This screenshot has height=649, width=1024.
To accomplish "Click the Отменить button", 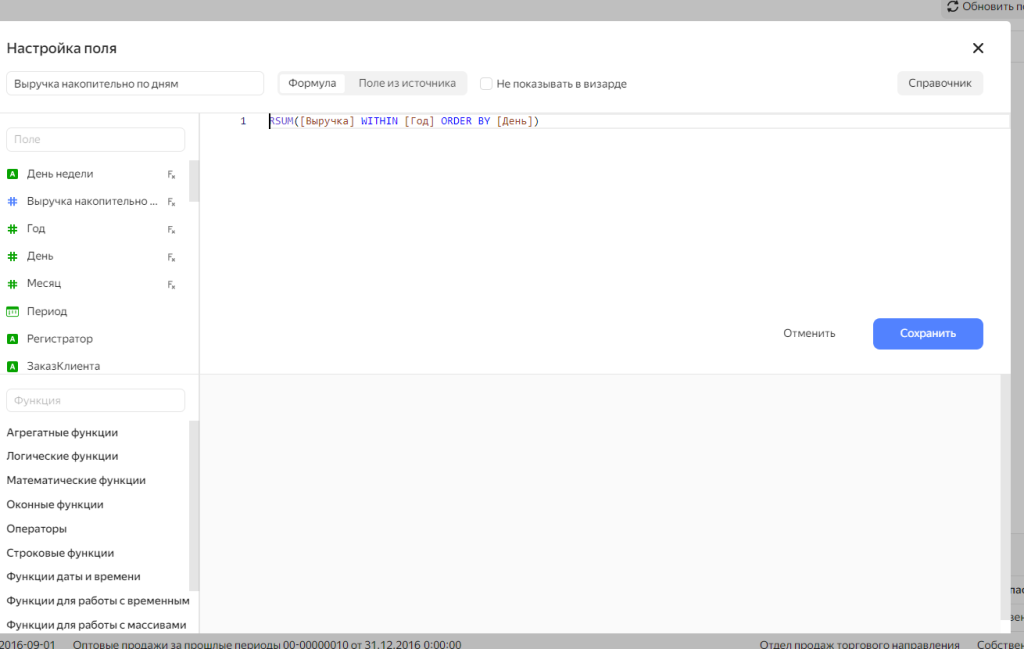I will [x=809, y=333].
